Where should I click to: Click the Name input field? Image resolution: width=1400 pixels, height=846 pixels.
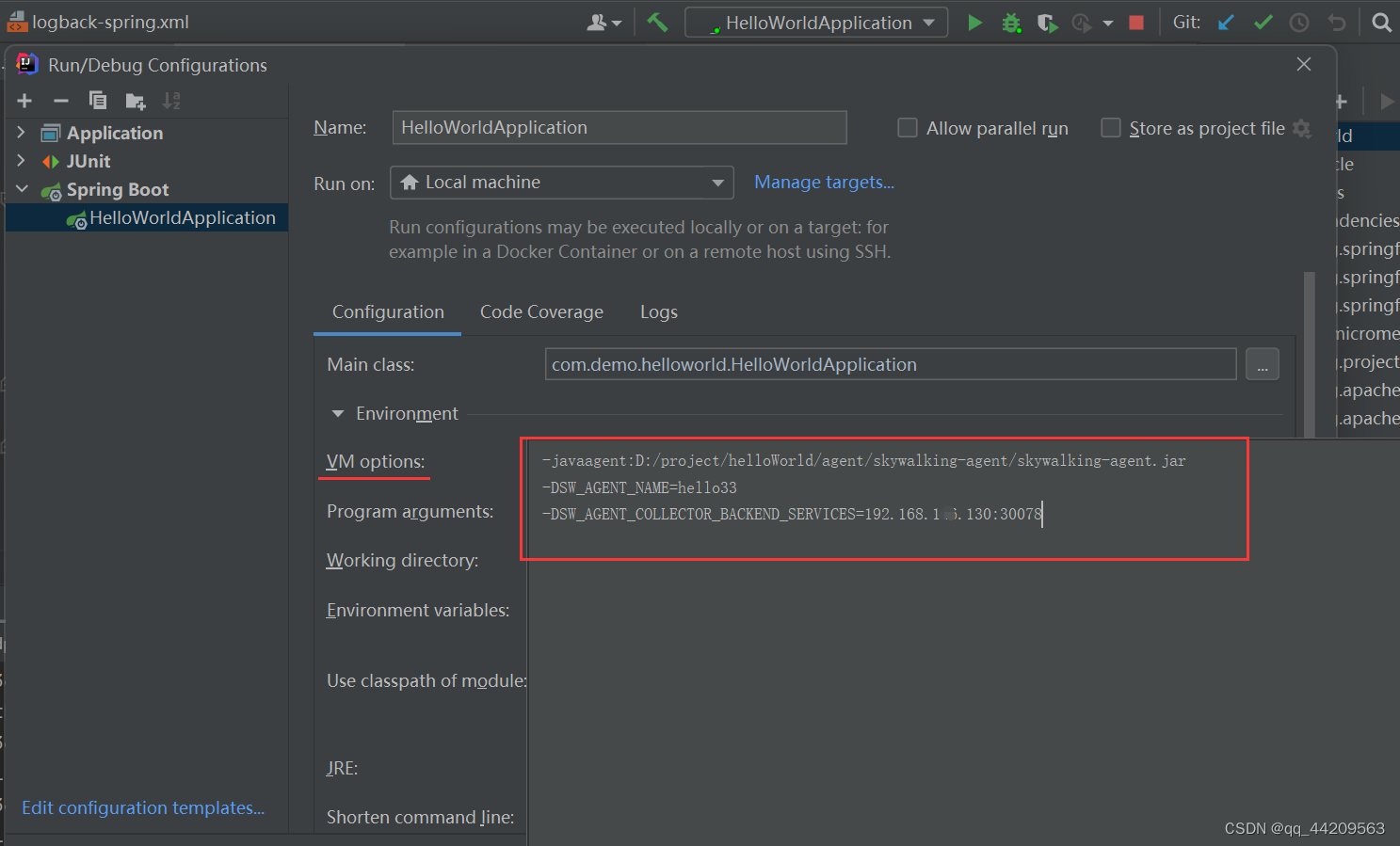coord(620,127)
